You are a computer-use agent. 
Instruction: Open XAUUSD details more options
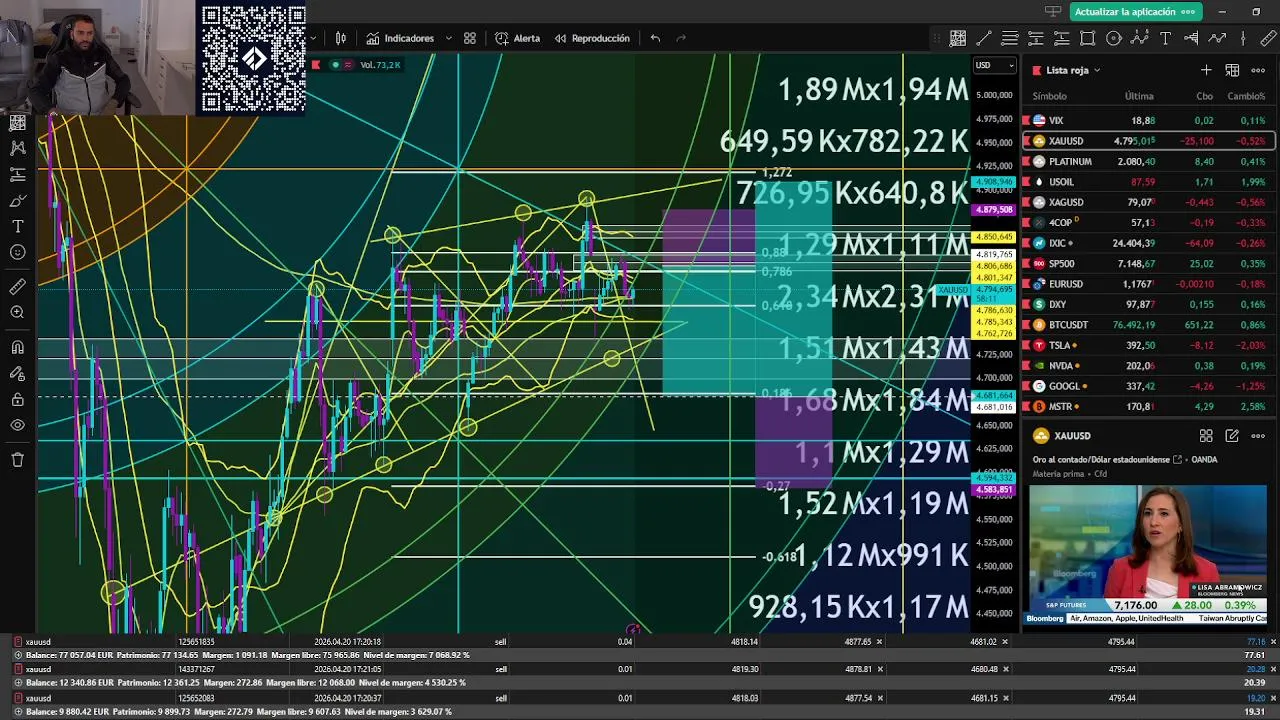pyautogui.click(x=1258, y=436)
